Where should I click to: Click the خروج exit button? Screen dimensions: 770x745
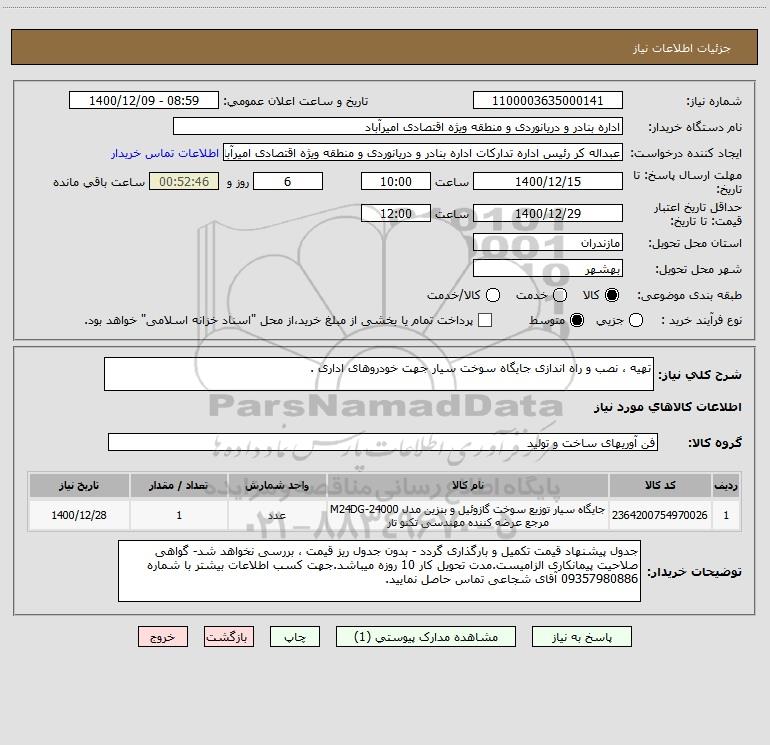(163, 637)
